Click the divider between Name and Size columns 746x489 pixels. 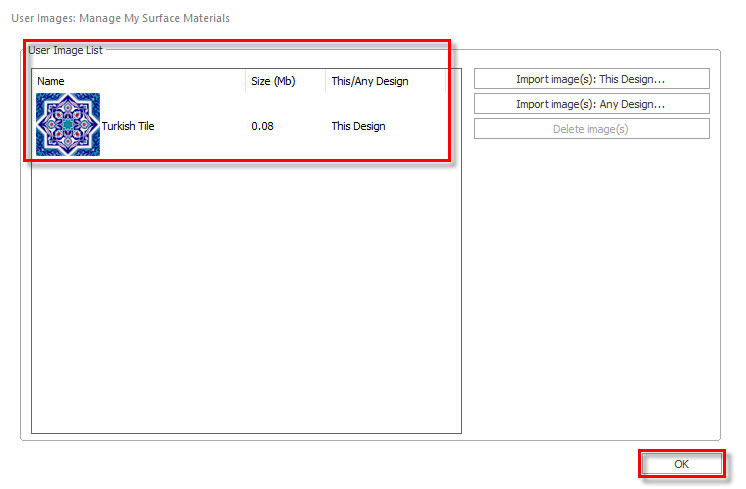pos(245,81)
